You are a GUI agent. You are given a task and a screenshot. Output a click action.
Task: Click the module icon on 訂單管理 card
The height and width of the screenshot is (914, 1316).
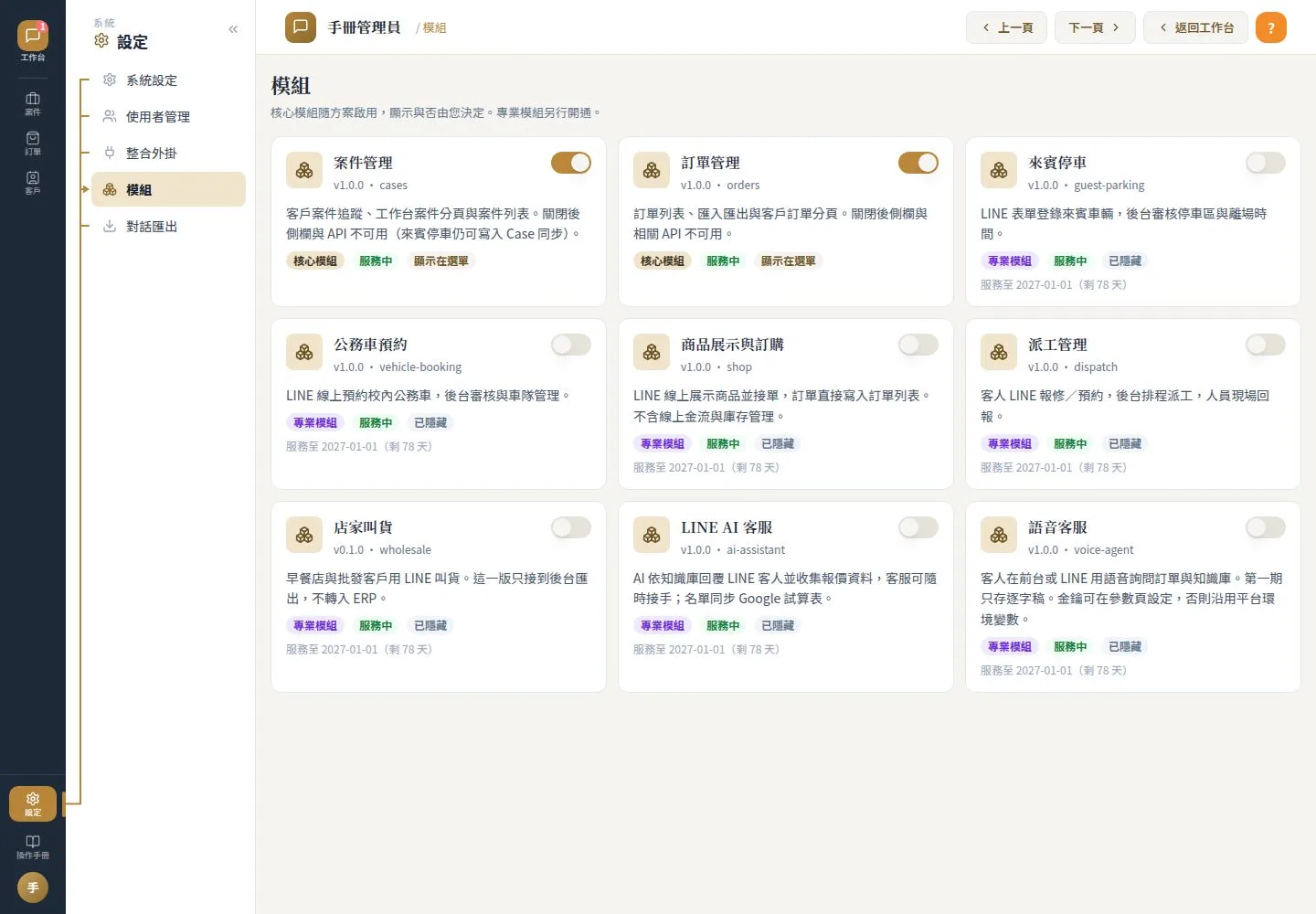(652, 170)
